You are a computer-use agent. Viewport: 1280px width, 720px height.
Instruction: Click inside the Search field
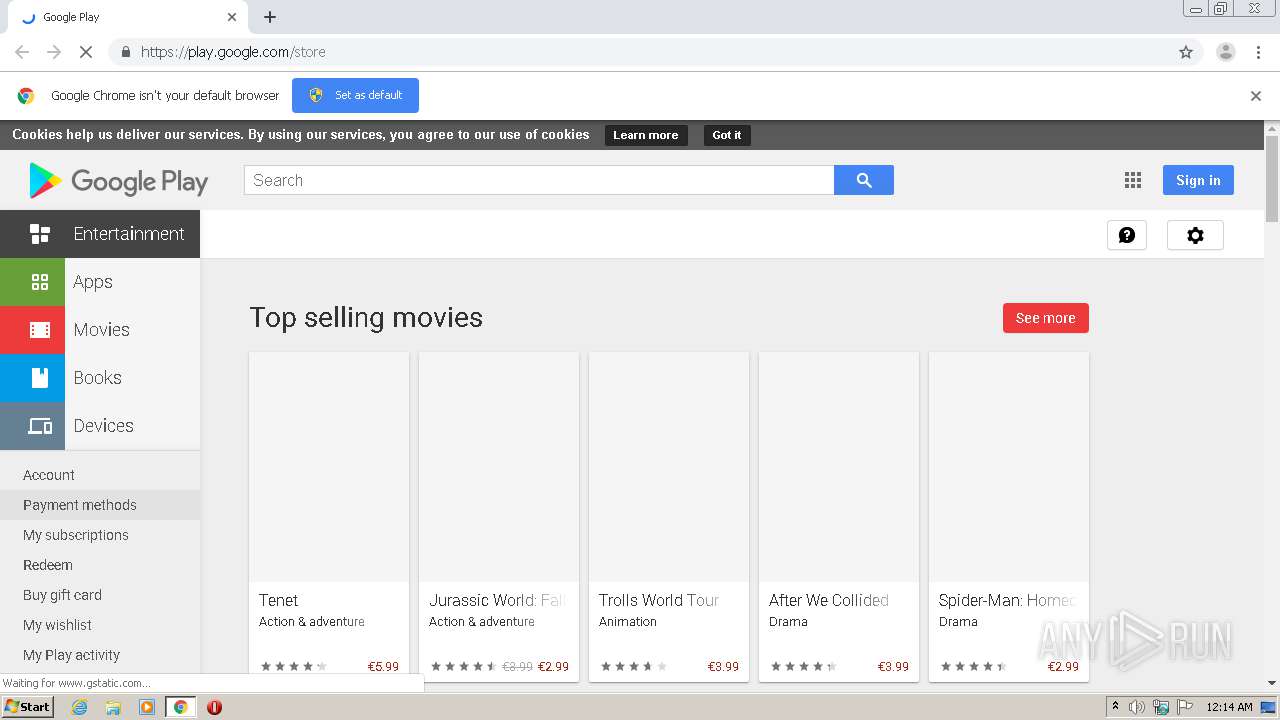tap(538, 180)
